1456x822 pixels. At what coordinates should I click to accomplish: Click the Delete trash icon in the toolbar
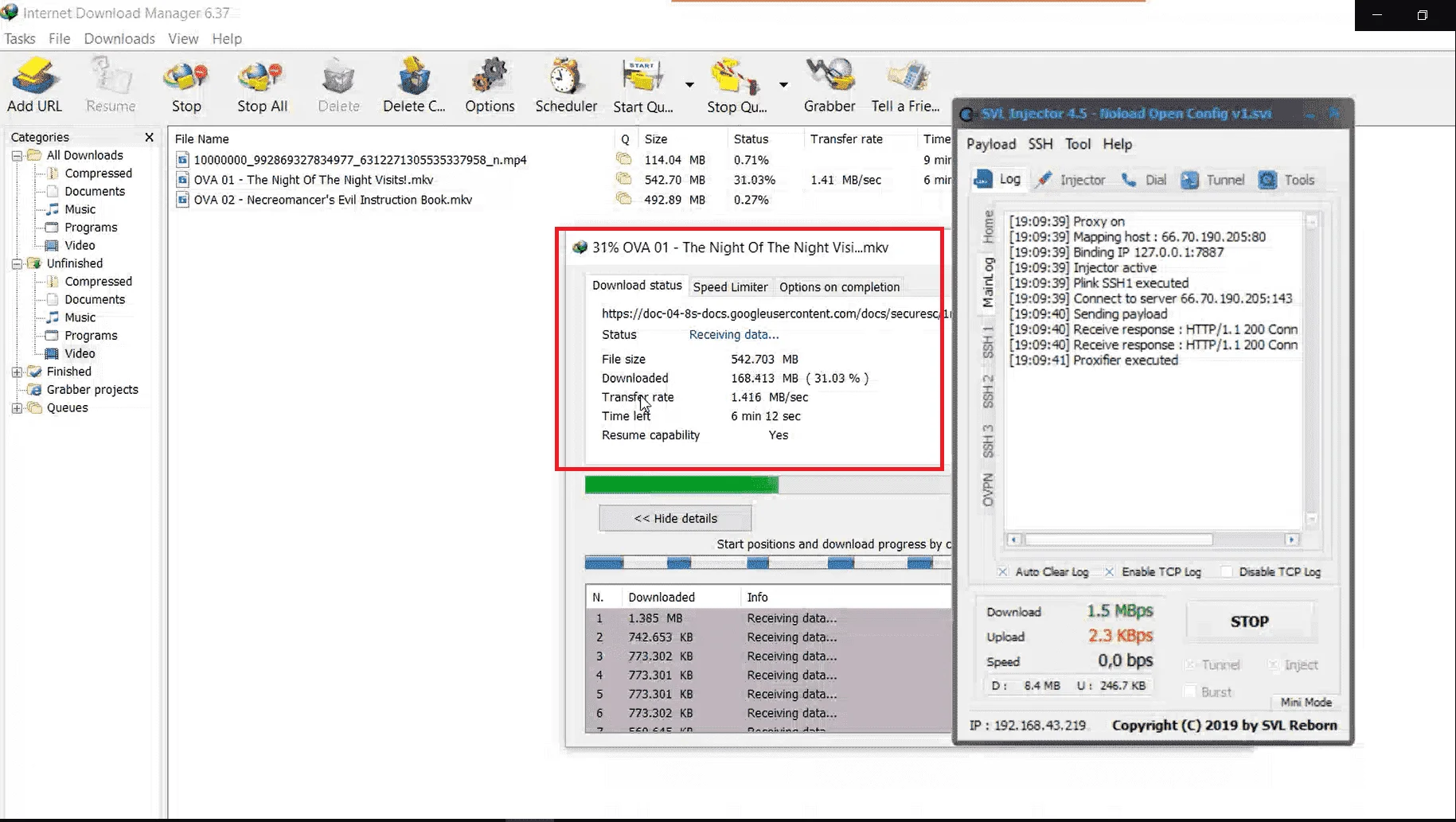point(338,76)
